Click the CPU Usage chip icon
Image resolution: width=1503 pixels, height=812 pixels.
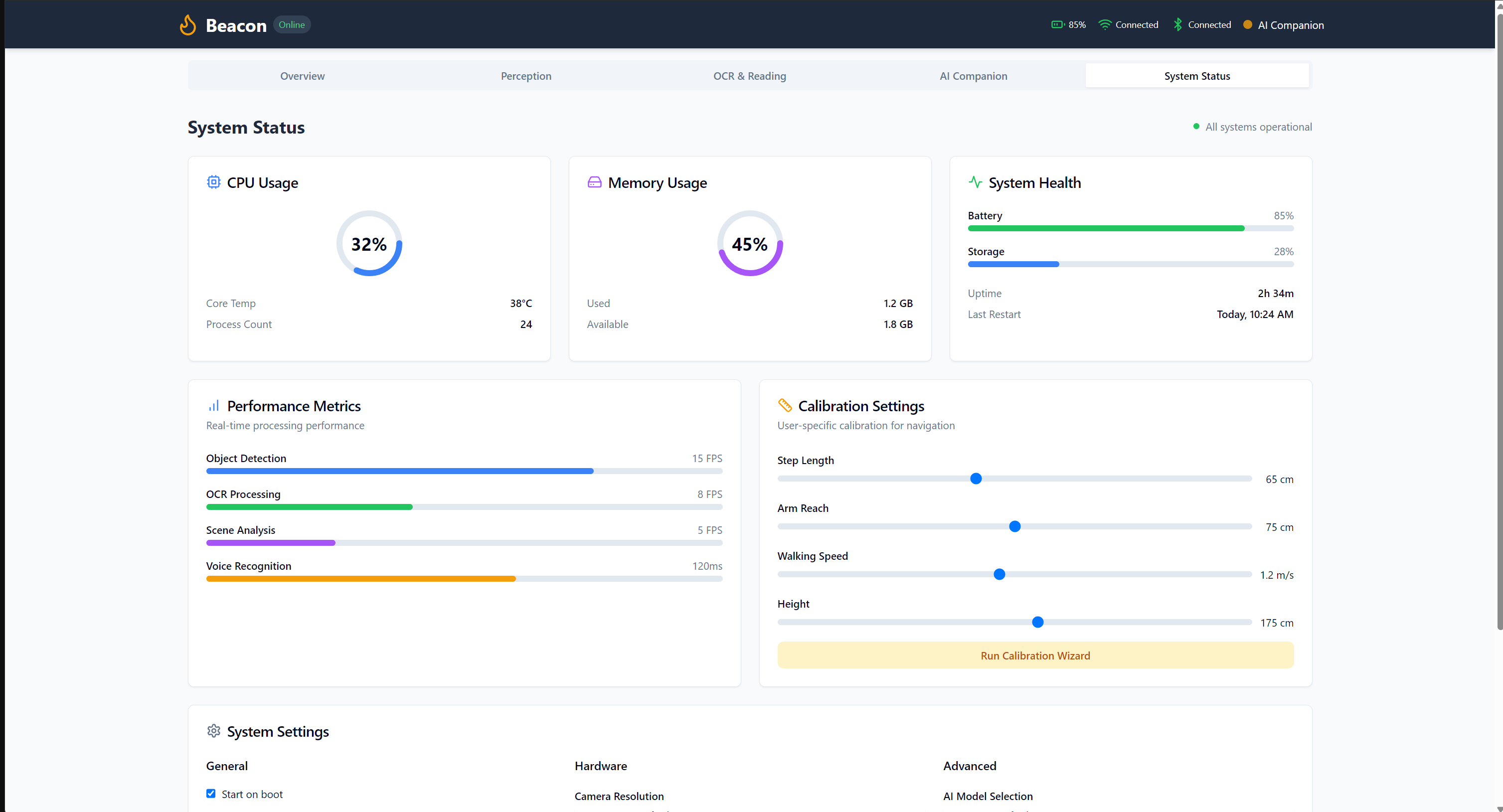[x=213, y=182]
